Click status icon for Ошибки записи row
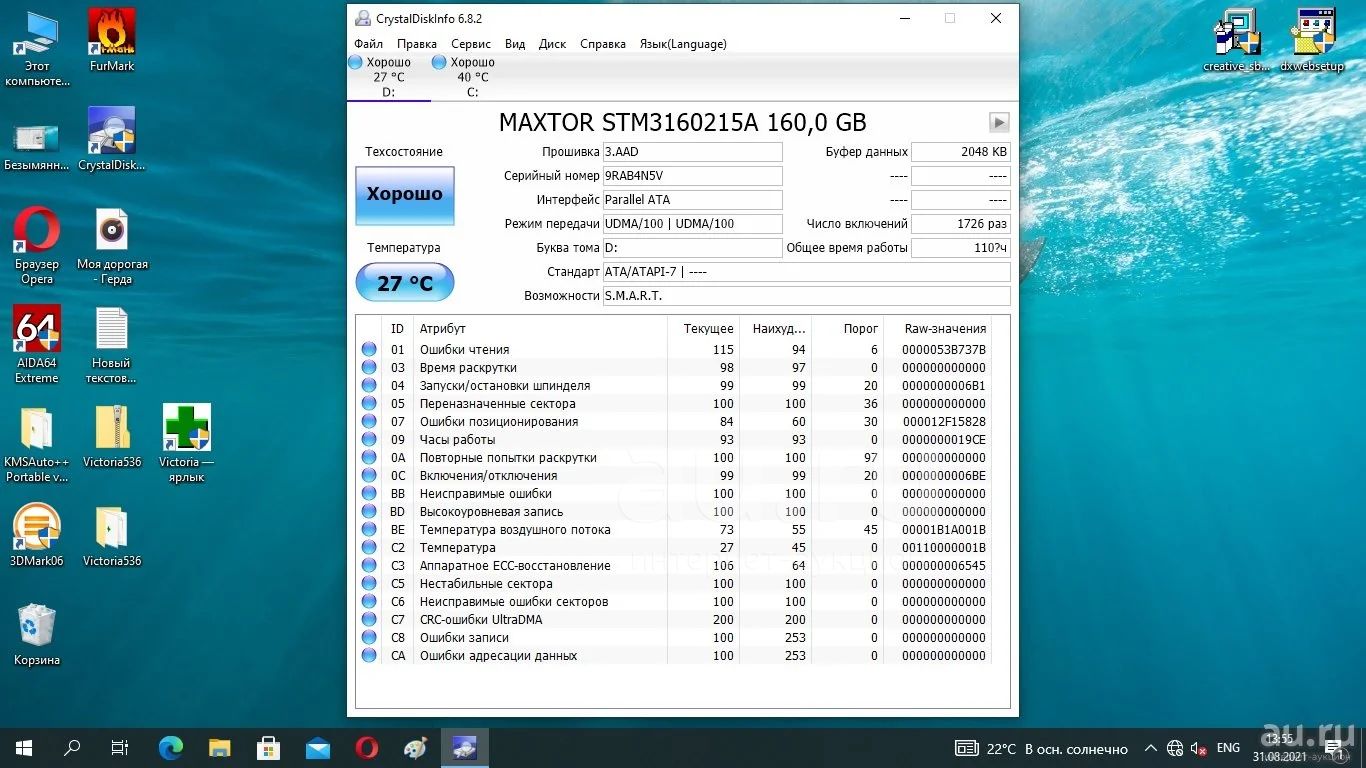The height and width of the screenshot is (768, 1366). point(369,638)
